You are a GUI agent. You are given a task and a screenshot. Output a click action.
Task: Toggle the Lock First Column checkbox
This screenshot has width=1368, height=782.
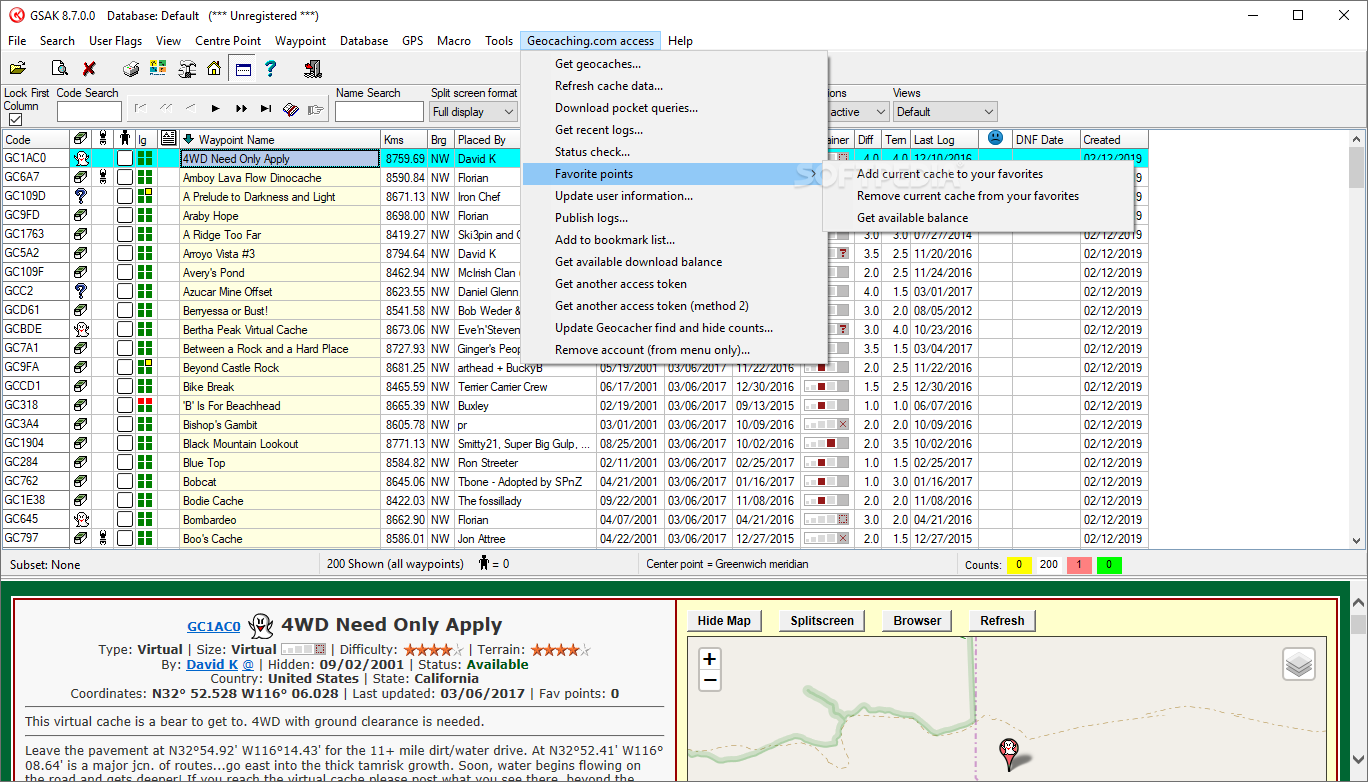click(x=15, y=120)
